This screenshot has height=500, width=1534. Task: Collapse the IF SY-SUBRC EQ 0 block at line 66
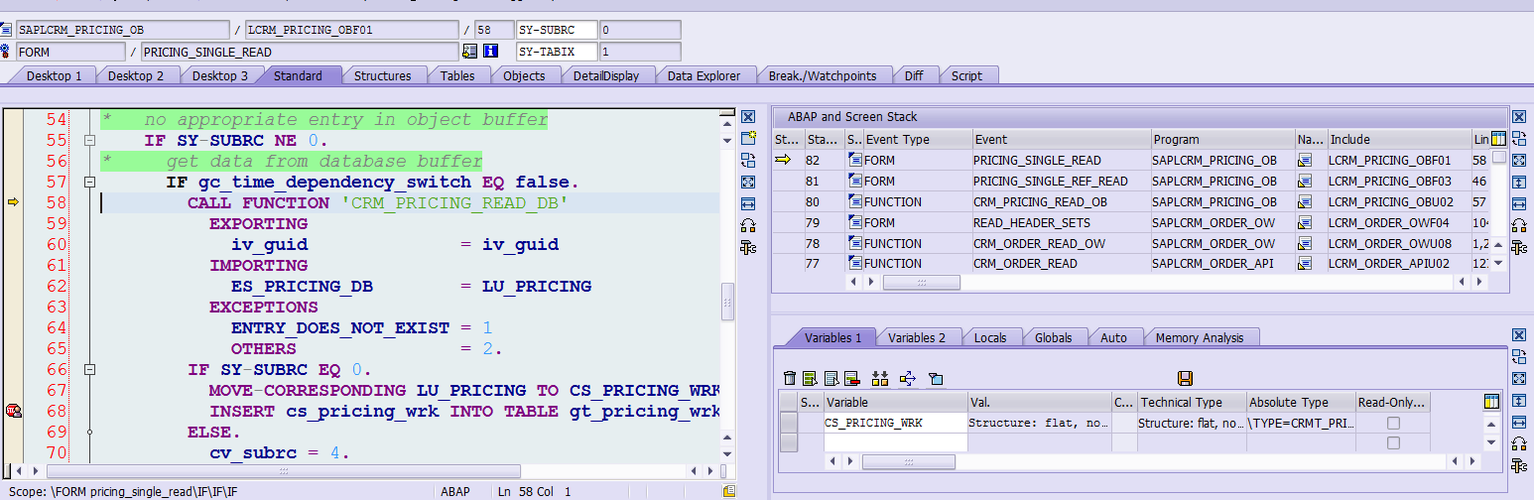(89, 370)
